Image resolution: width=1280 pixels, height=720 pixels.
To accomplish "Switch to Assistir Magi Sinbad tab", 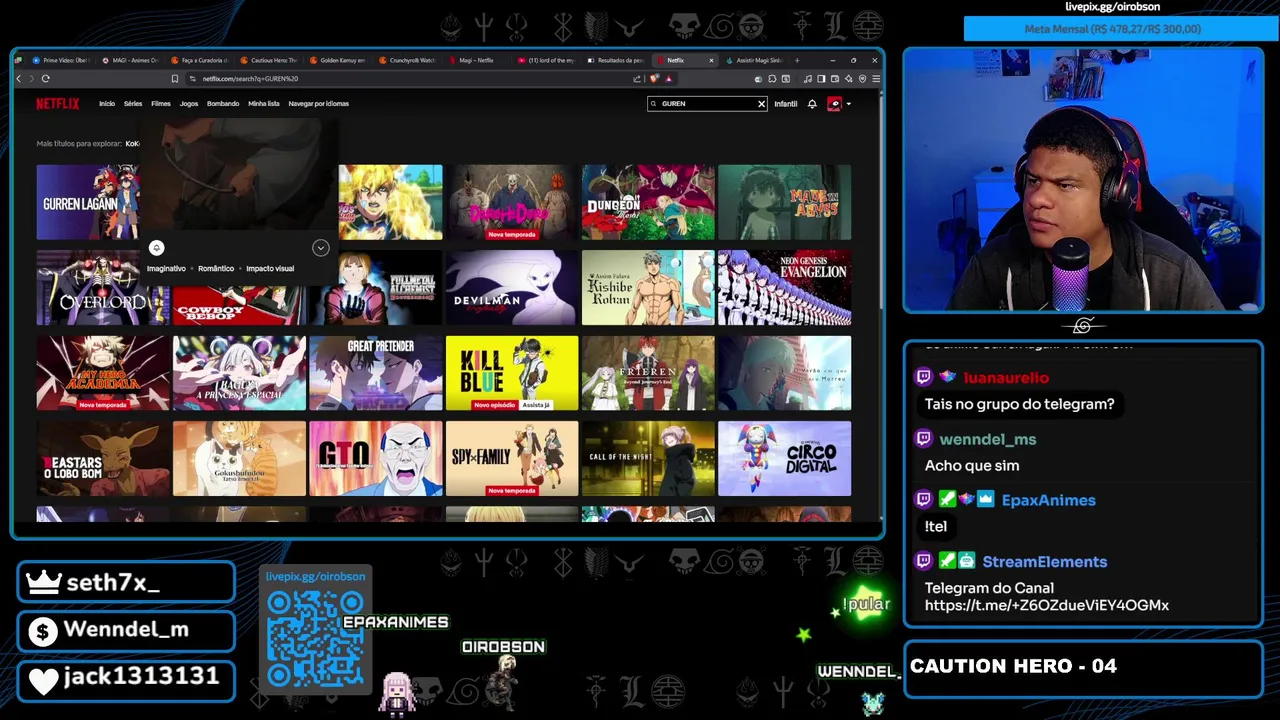I will pos(753,61).
